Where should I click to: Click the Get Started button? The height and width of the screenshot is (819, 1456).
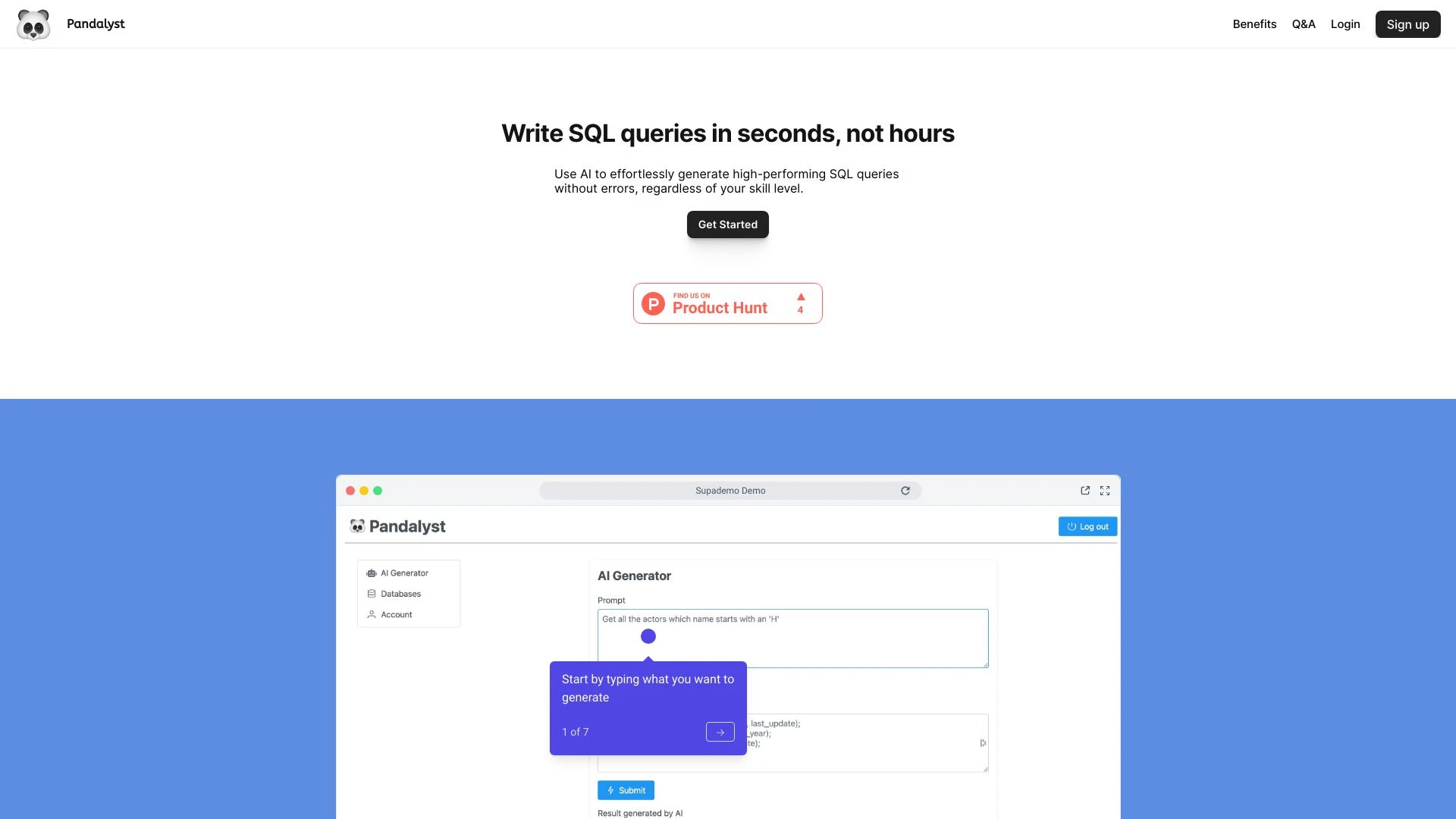pyautogui.click(x=727, y=224)
